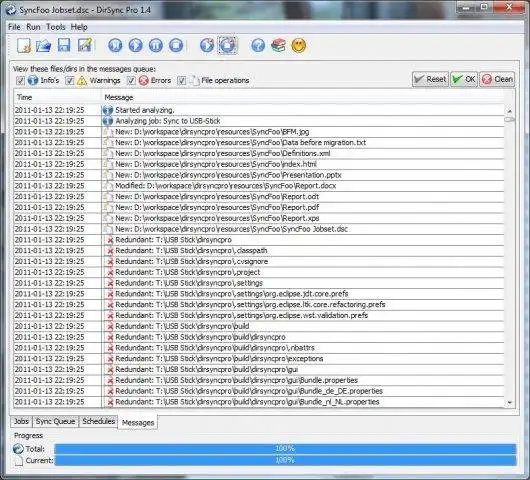This screenshot has width=530, height=480.
Task: Click the OK button with green check
Action: [x=464, y=79]
